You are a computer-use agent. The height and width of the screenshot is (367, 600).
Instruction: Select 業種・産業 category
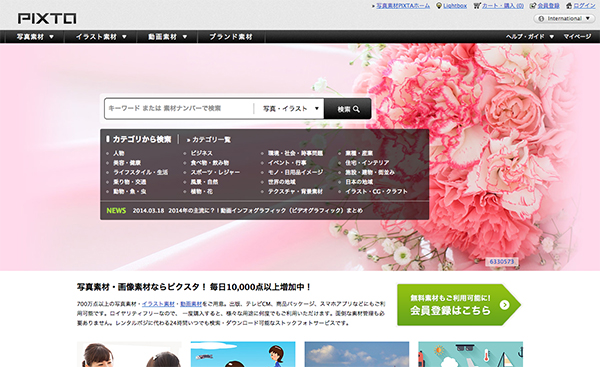(359, 153)
